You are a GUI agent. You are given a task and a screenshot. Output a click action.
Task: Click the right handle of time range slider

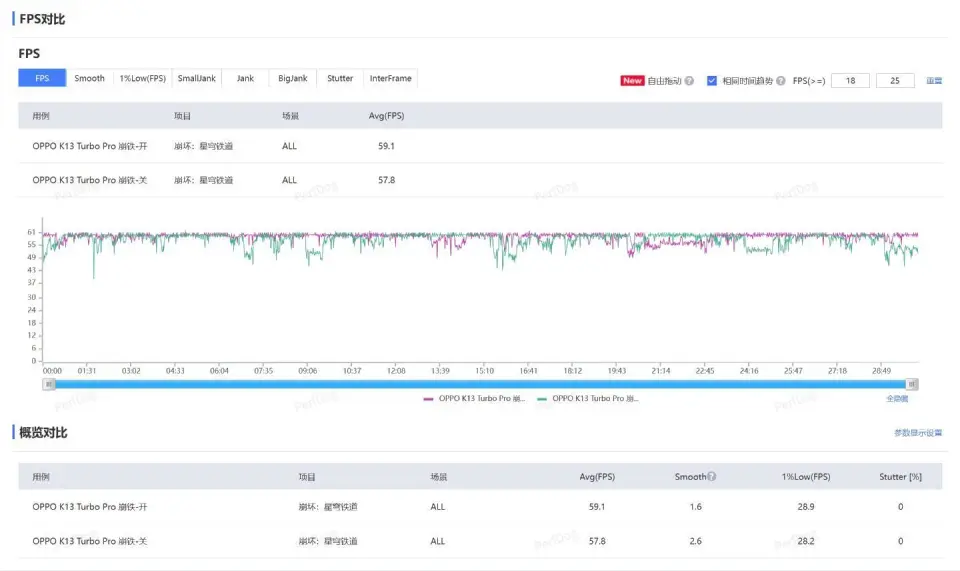coord(912,384)
